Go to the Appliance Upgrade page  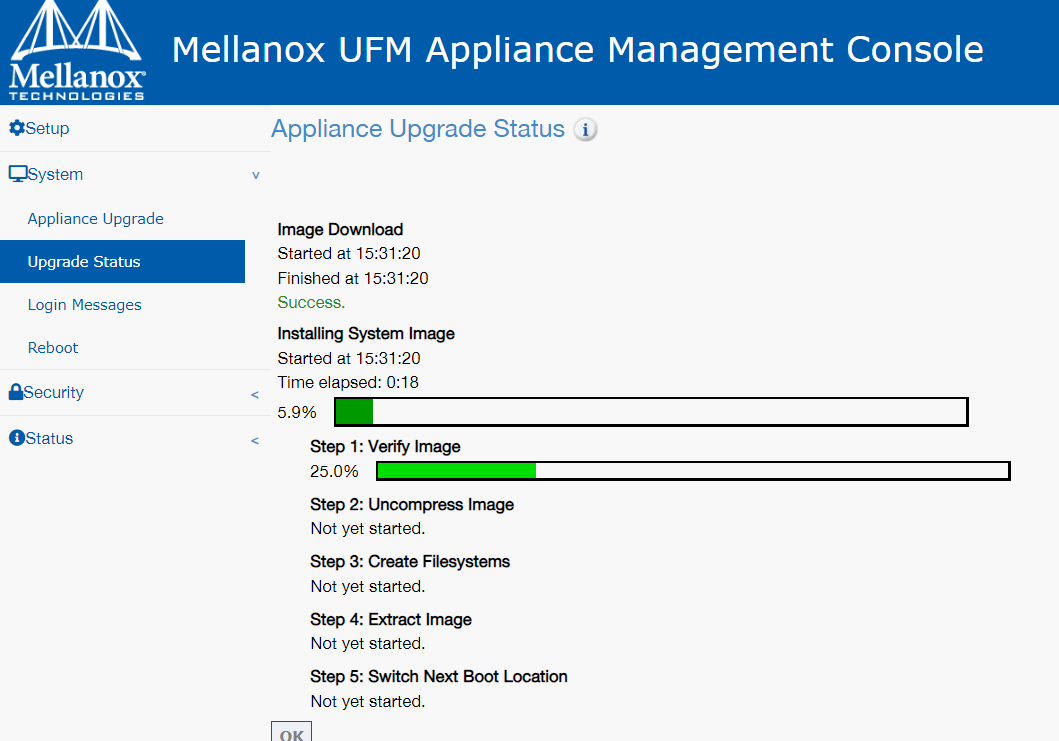click(x=95, y=219)
